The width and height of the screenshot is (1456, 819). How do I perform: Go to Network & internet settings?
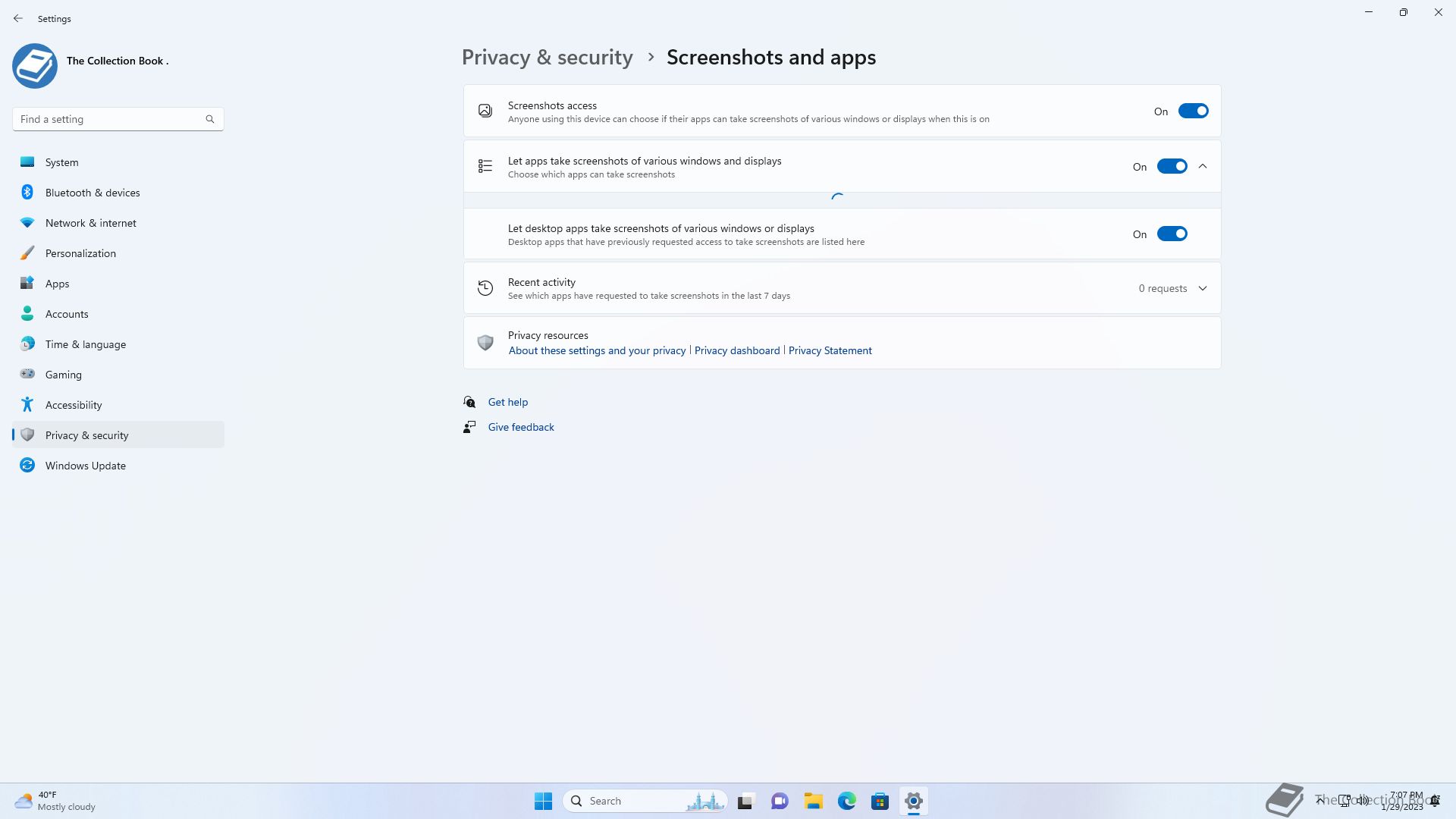click(90, 223)
